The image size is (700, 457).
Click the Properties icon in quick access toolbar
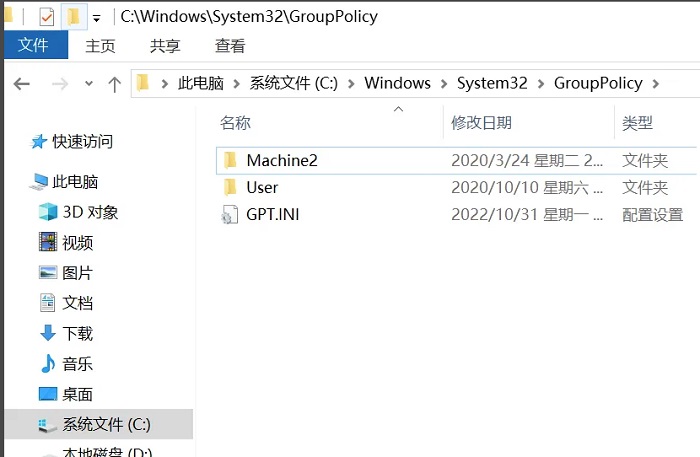(46, 17)
